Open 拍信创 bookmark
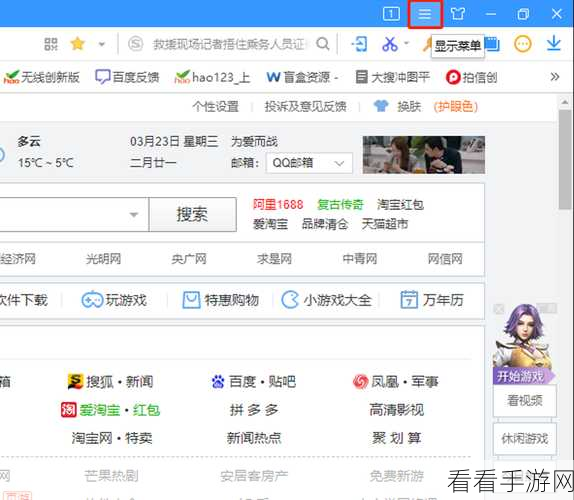This screenshot has width=574, height=500. 472,77
